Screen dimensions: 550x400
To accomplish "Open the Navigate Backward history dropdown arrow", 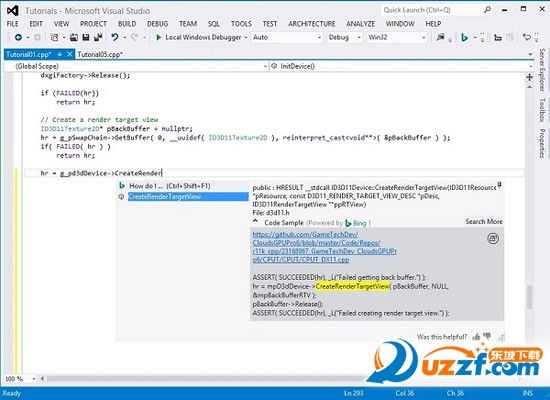I will tap(28, 37).
